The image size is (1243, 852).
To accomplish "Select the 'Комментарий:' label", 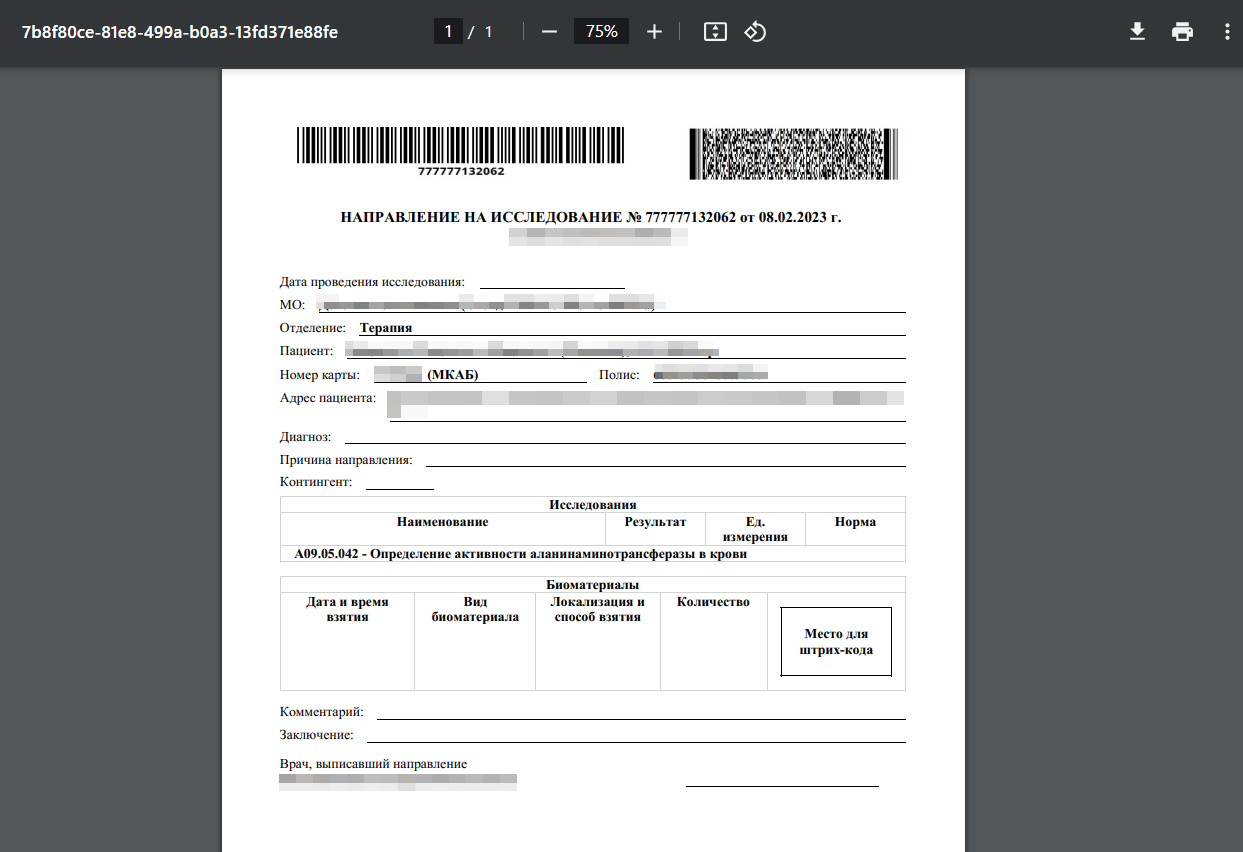I will click(x=322, y=712).
